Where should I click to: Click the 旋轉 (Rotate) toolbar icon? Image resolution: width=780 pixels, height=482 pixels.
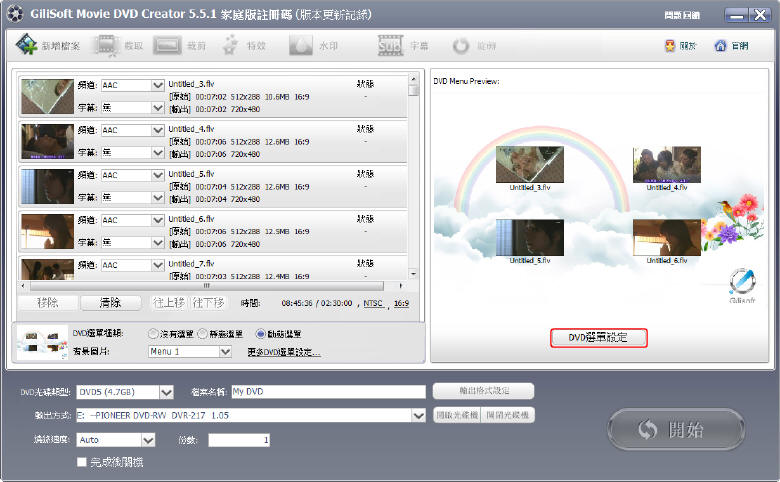[460, 46]
